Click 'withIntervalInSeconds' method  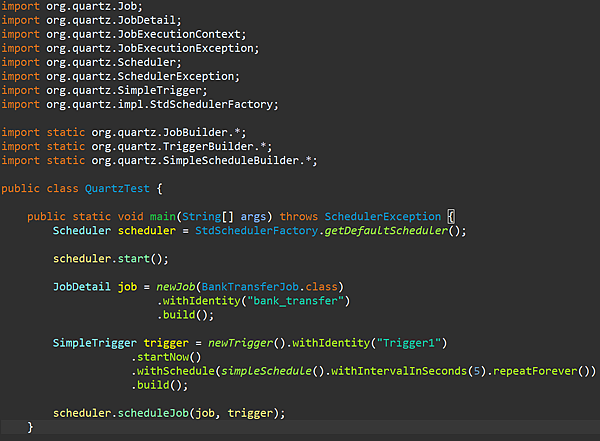[399, 371]
